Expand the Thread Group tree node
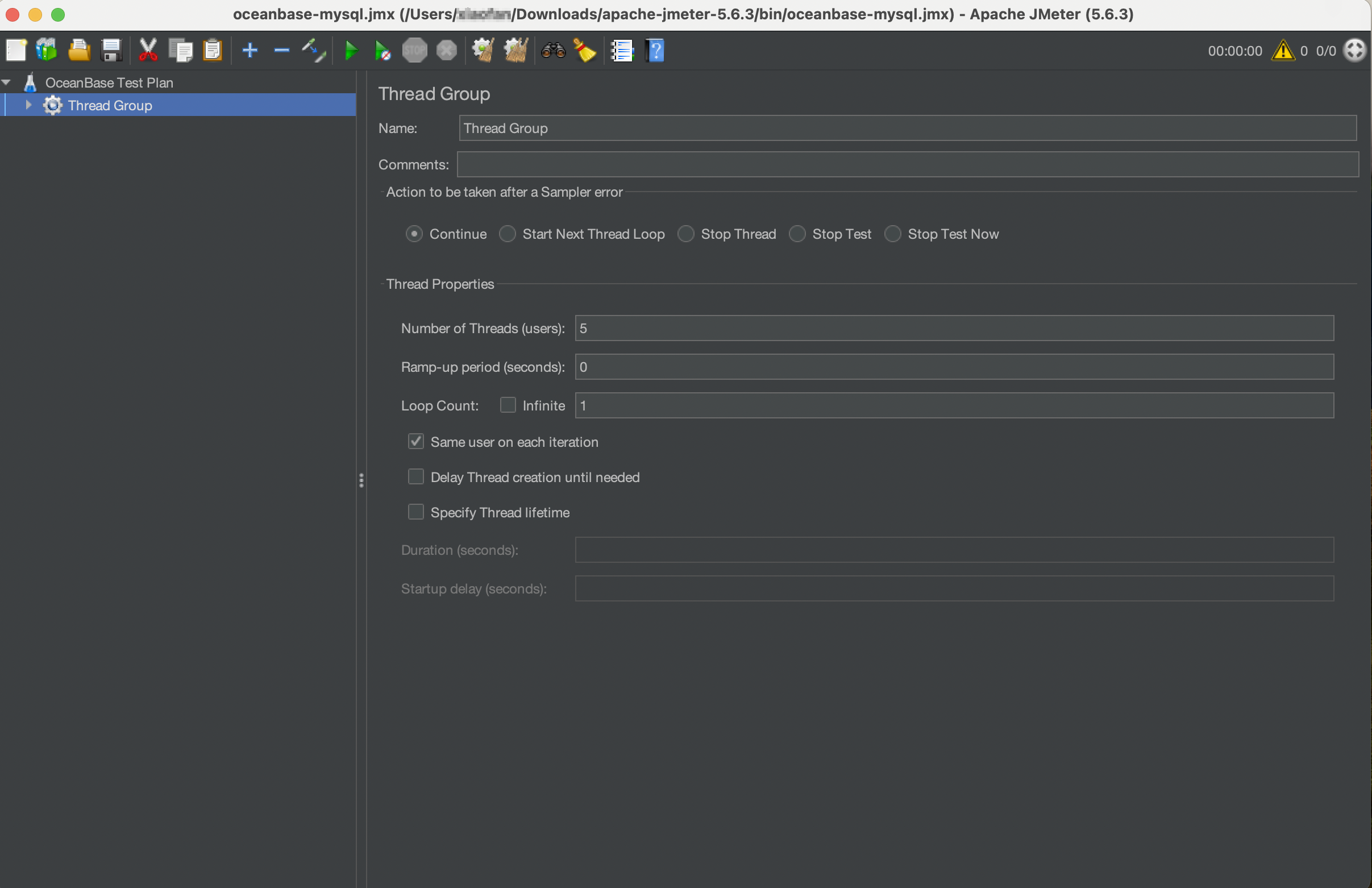This screenshot has width=1372, height=888. [28, 106]
